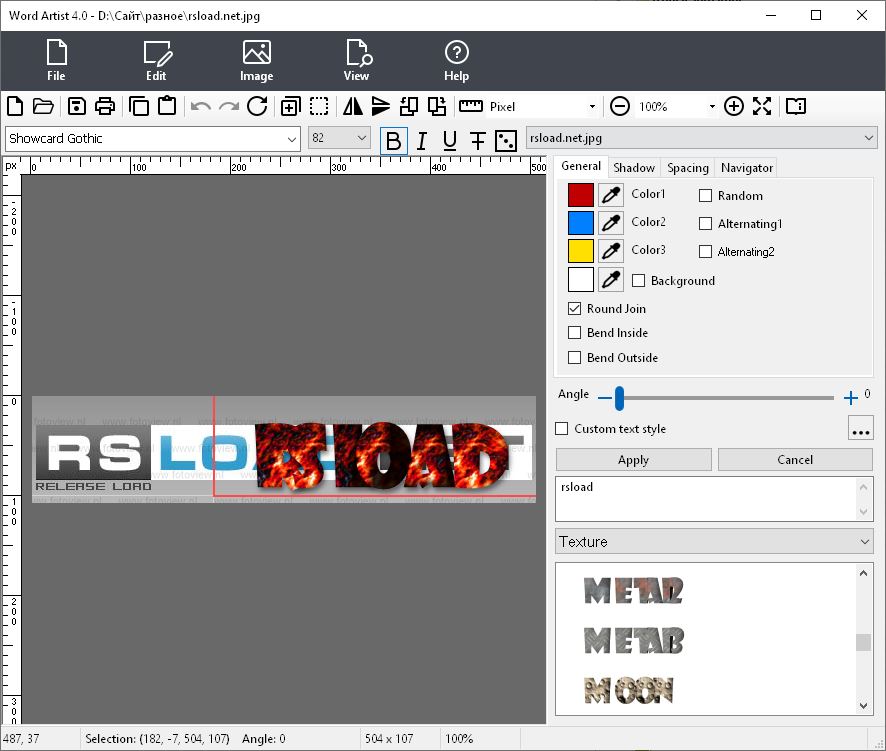The width and height of the screenshot is (886, 751).
Task: Decrease the angle with the minus button
Action: (x=605, y=398)
